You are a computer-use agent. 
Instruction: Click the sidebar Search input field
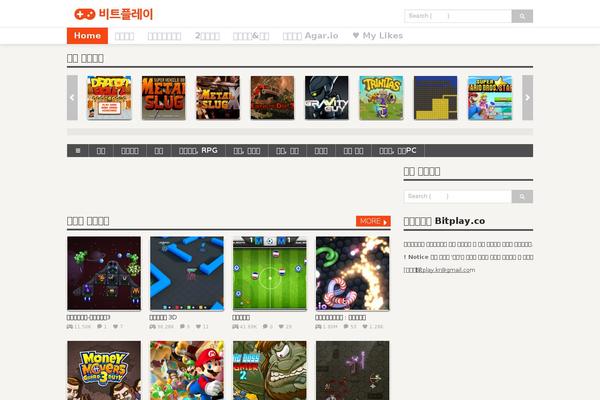458,196
